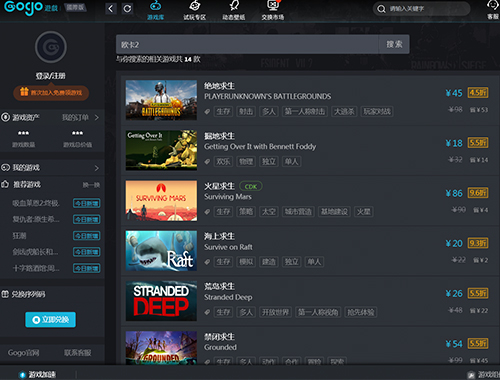Open the dynamic wallpaper icon tab
Image resolution: width=500 pixels, height=380 pixels.
click(234, 6)
